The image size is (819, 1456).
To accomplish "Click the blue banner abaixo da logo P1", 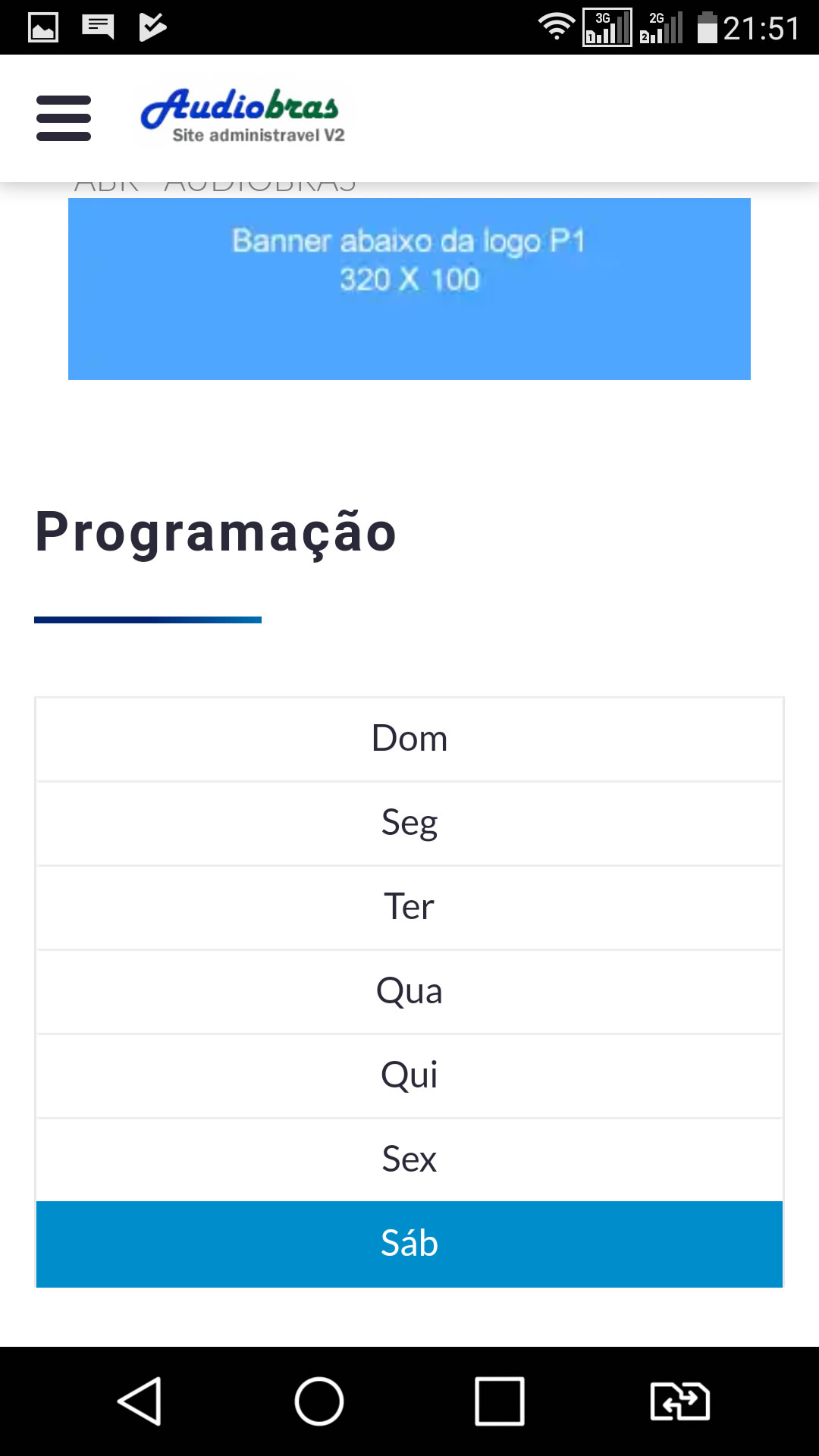I will (x=409, y=289).
